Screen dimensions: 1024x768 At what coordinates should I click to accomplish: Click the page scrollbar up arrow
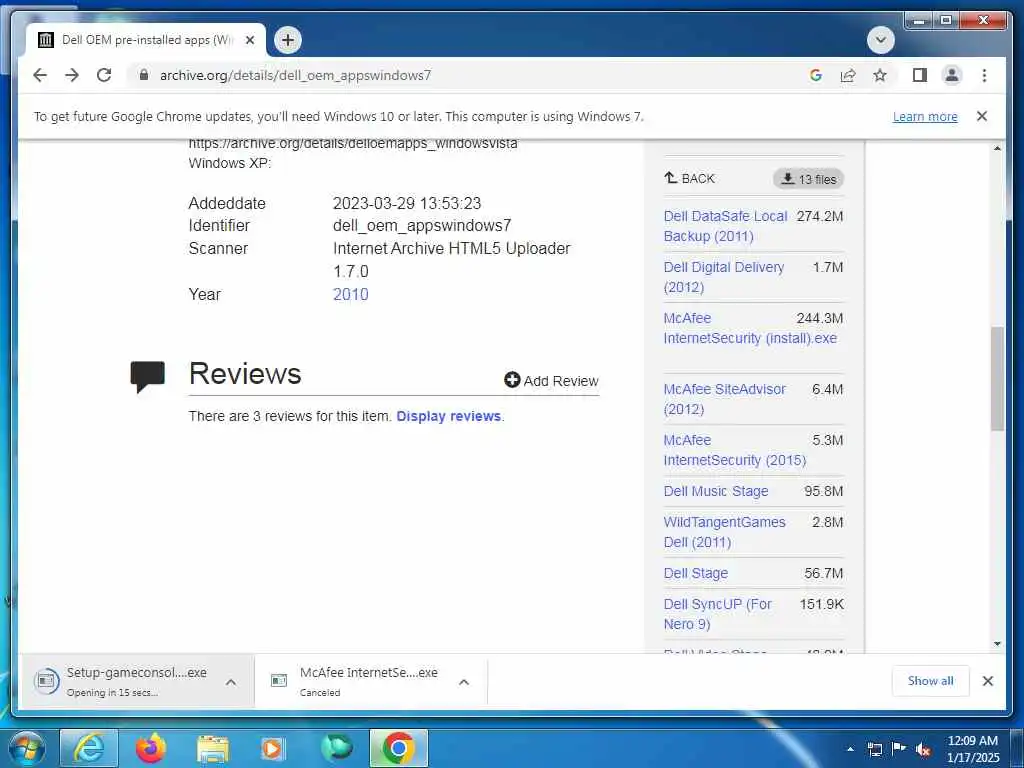(997, 148)
